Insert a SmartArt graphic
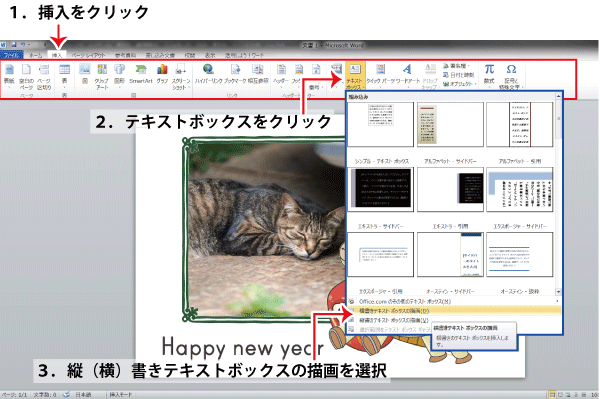Viewport: 600px width, 399px height. (x=141, y=73)
